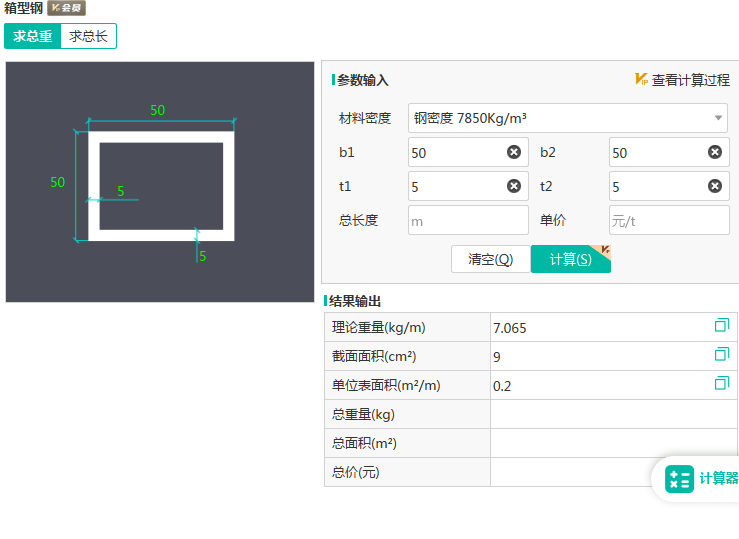
Task: Focus the b1 input field
Action: [x=468, y=152]
